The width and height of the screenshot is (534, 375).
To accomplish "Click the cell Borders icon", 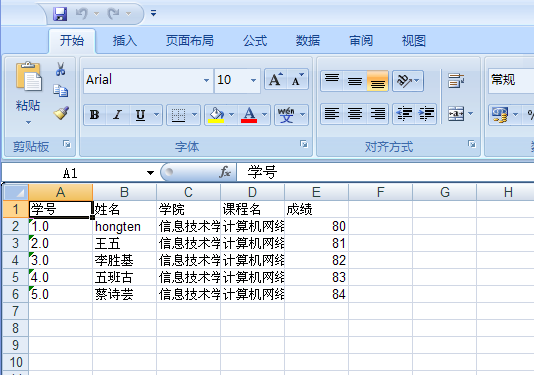I will 178,115.
